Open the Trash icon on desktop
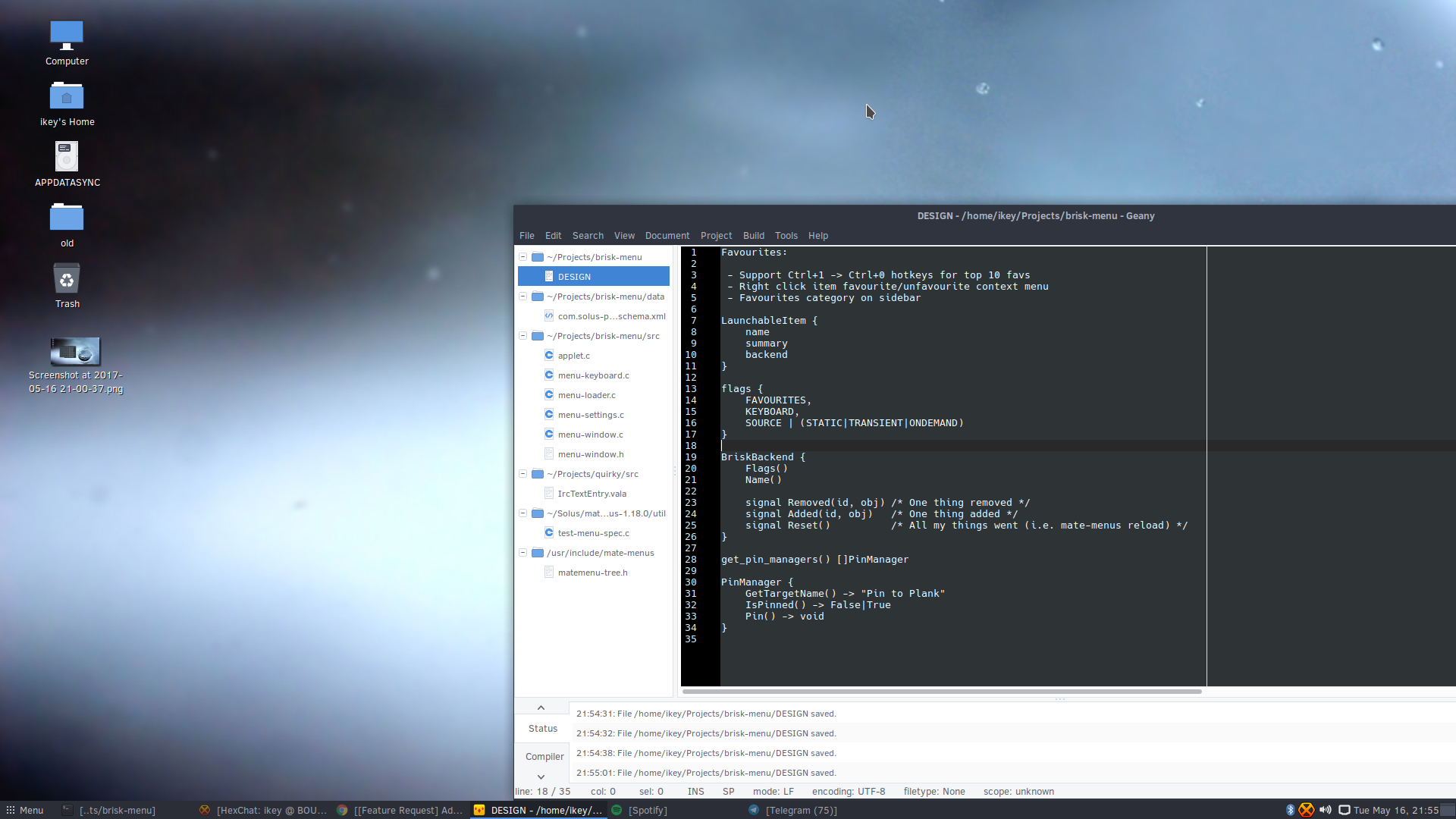The width and height of the screenshot is (1456, 819). click(x=67, y=286)
